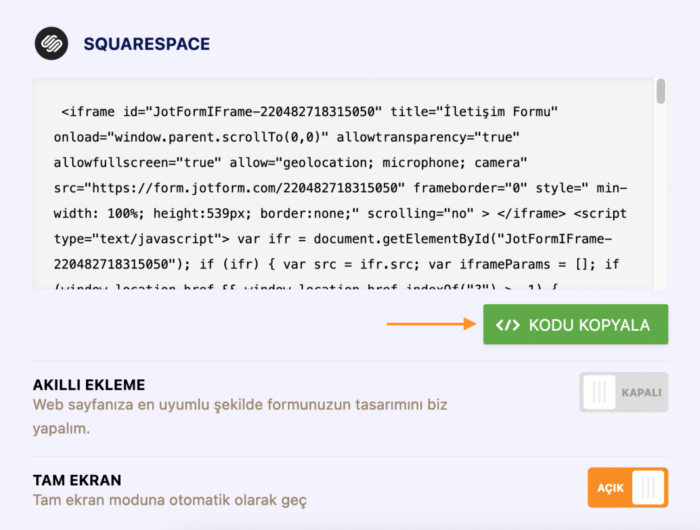Click the KODU KOPYALA button
The image size is (700, 530).
575,325
